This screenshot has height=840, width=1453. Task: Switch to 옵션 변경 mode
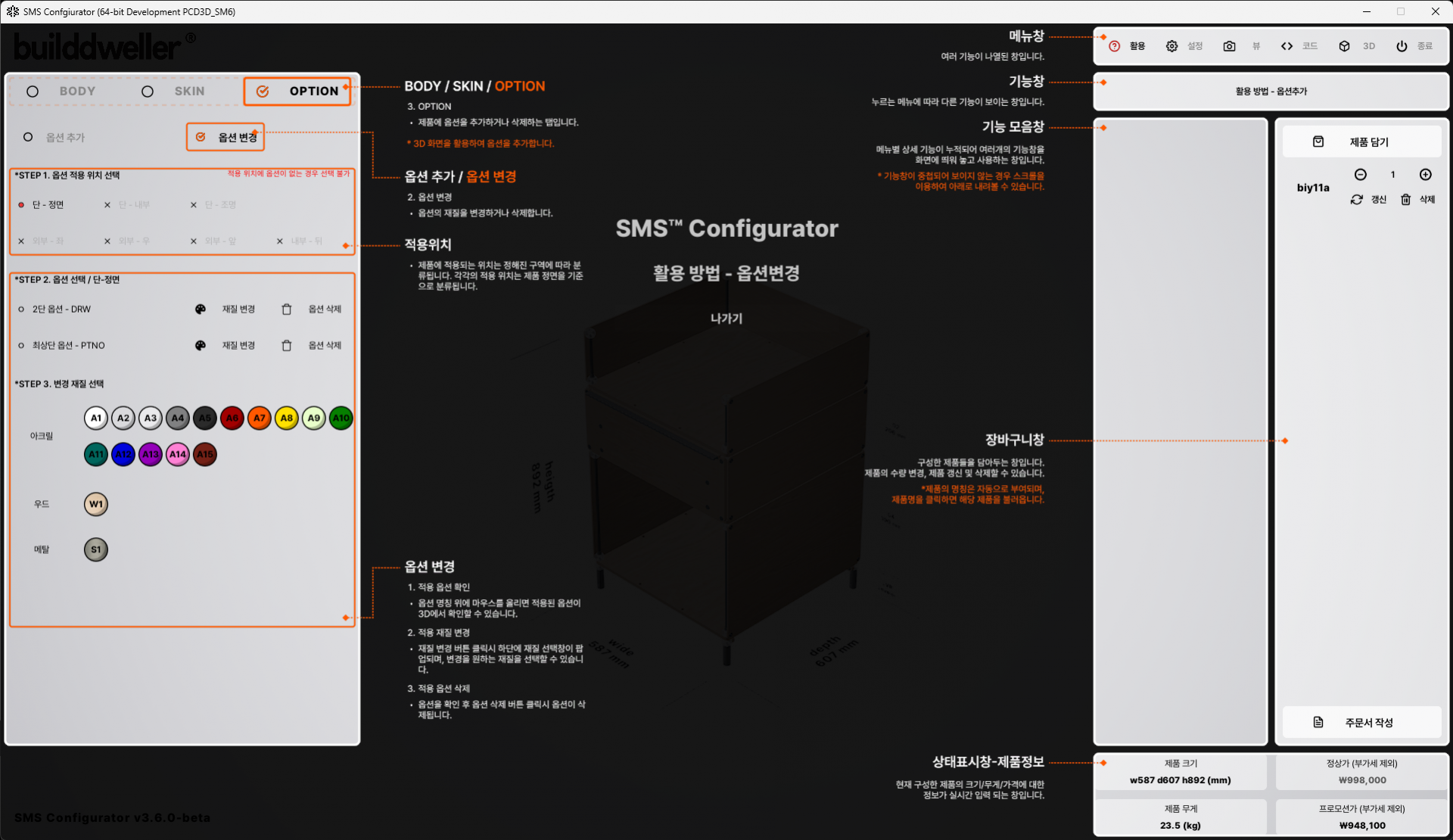226,138
